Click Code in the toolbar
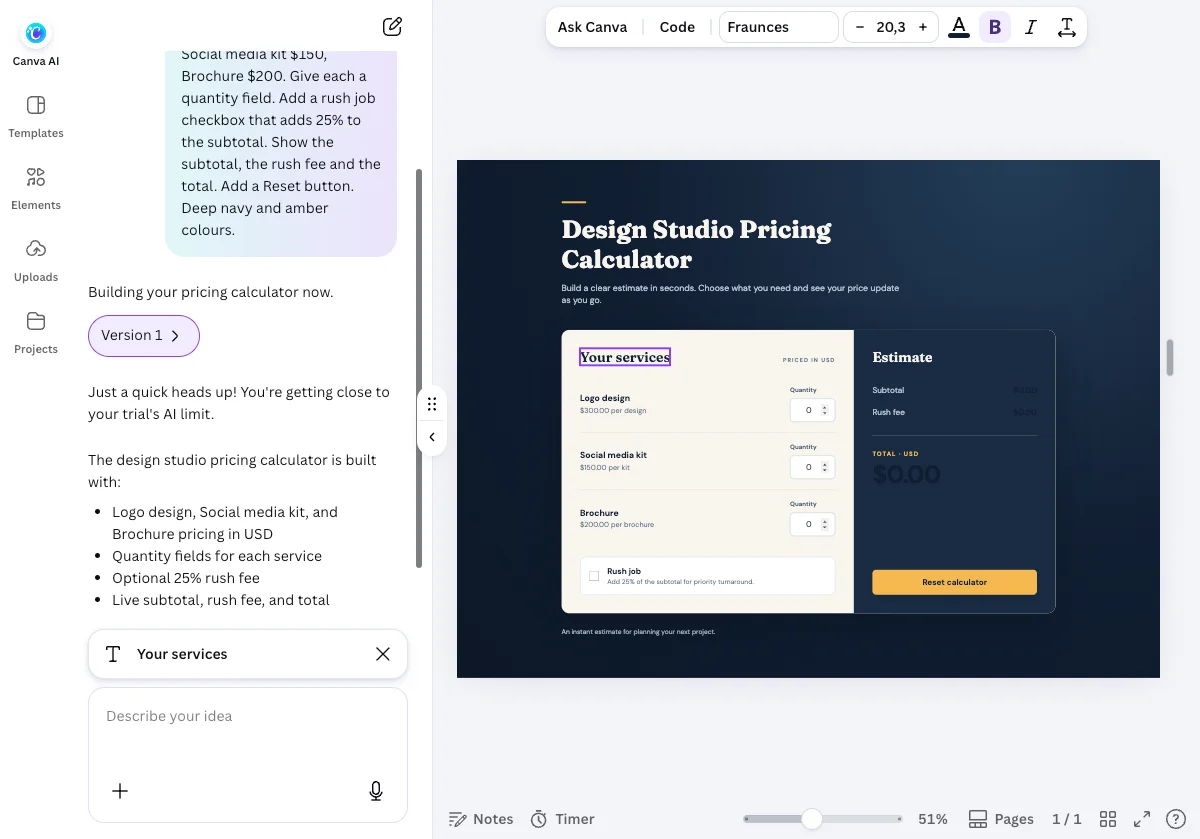 [677, 27]
